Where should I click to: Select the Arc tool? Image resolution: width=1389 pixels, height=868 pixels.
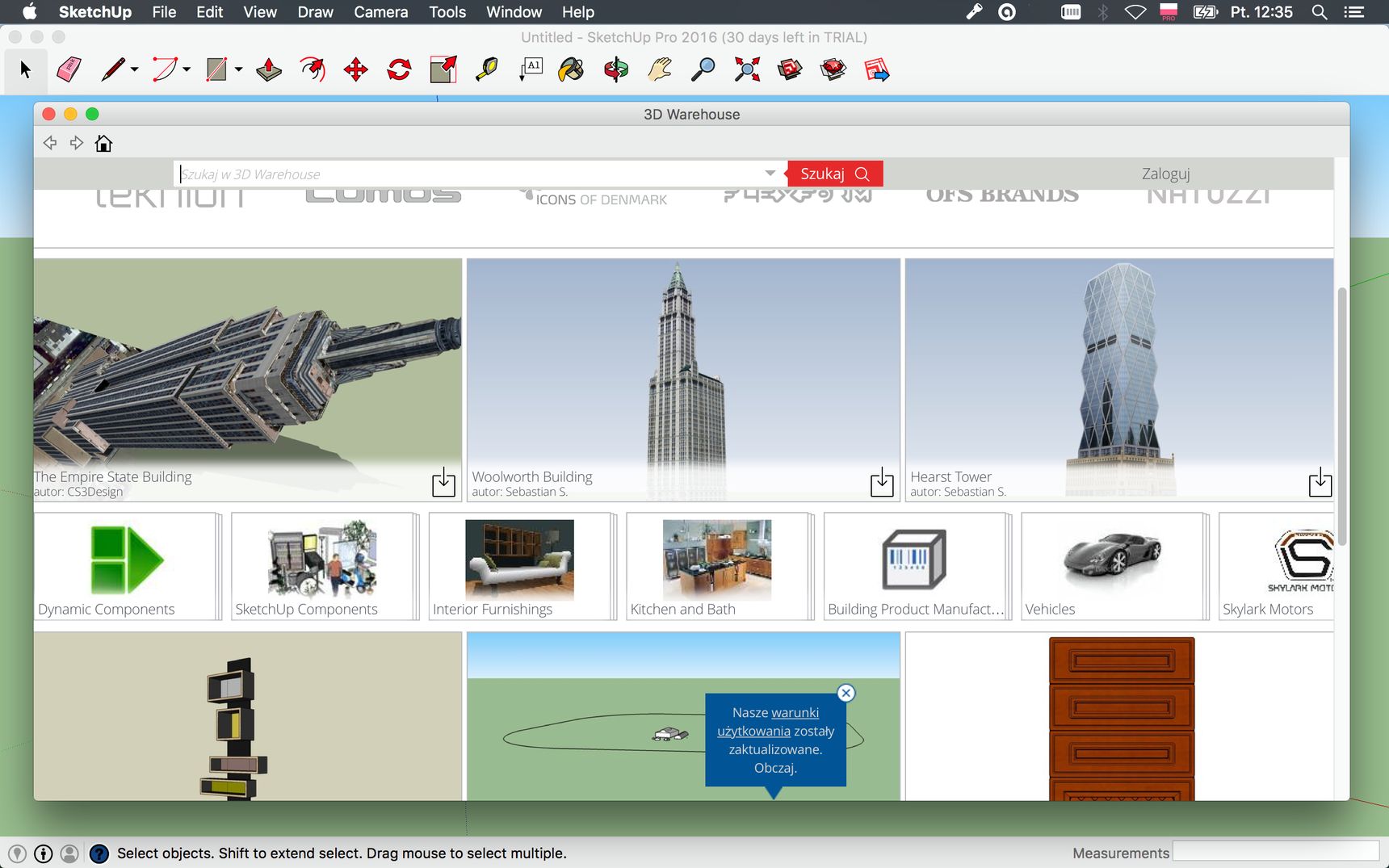coord(164,69)
